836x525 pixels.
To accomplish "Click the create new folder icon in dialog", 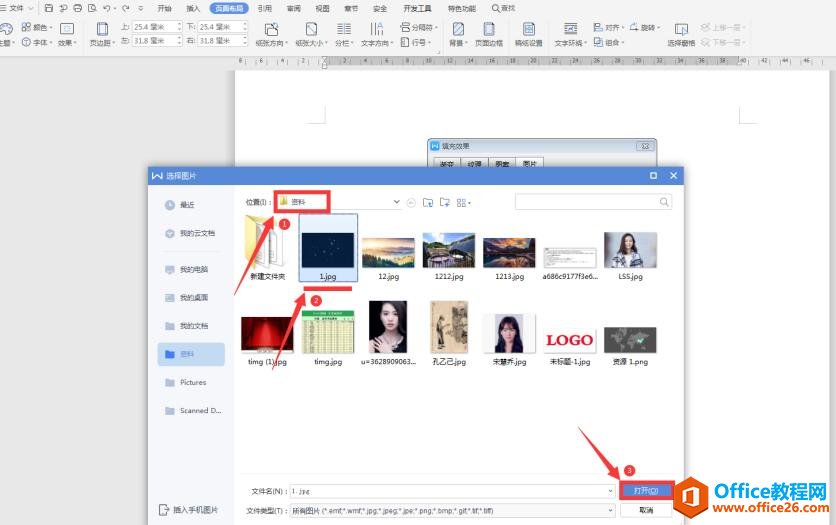I will pos(446,202).
